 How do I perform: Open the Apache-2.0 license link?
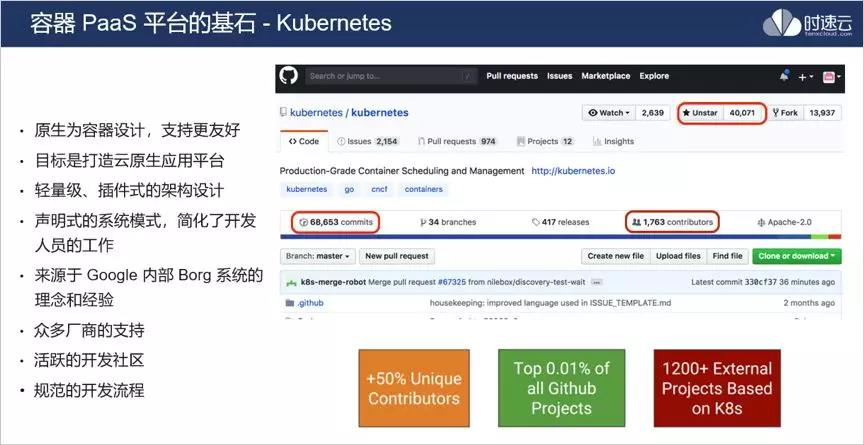[785, 222]
